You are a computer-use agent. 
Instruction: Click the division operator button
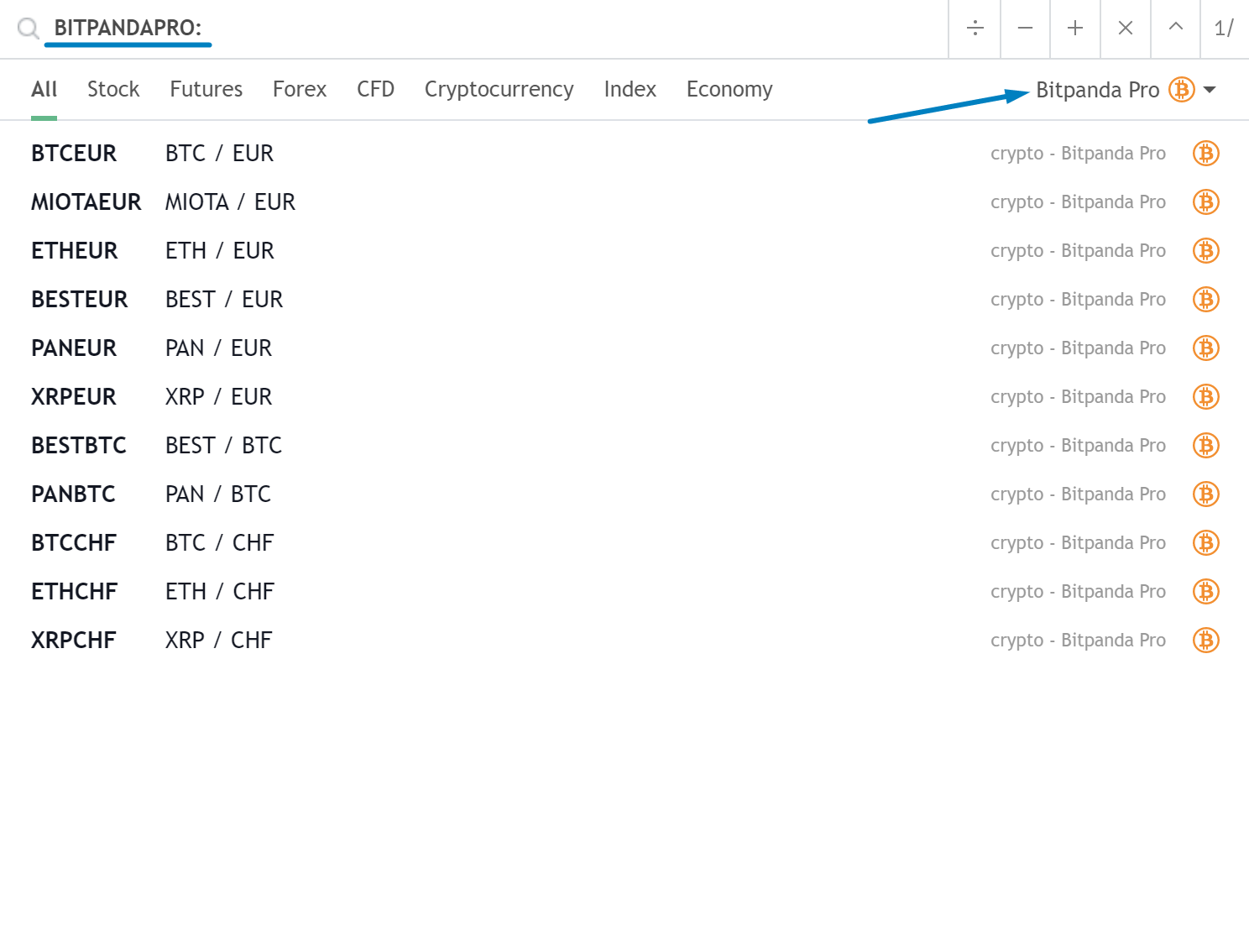(x=975, y=29)
